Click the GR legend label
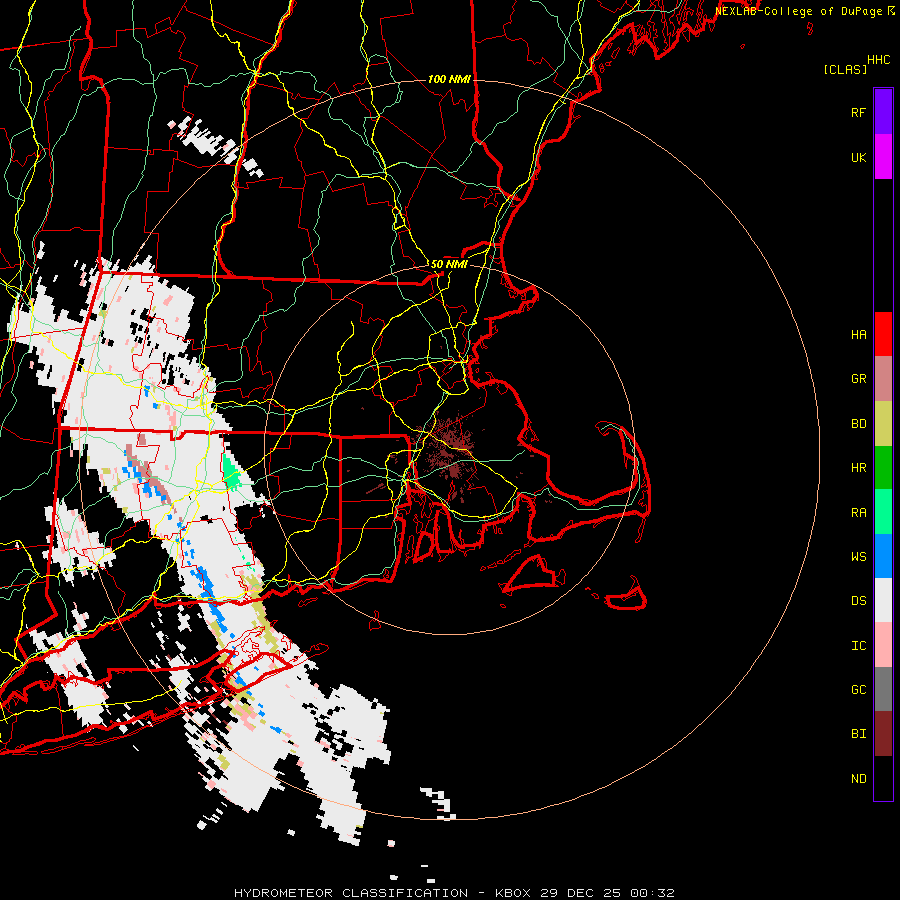 858,379
